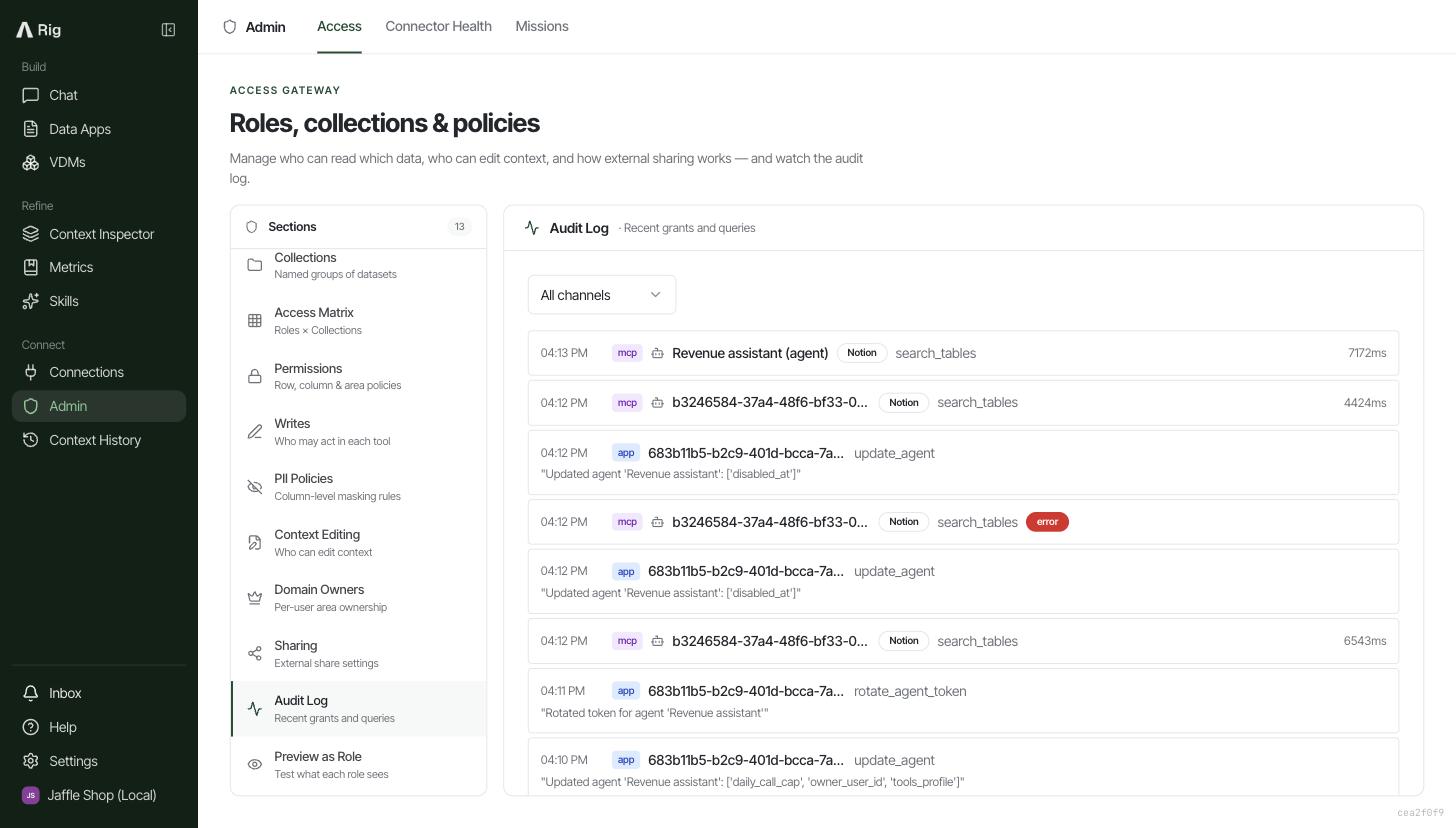Click the Audit Log pulse icon in panel header
Screen dimensions: 1456x828
coord(532,228)
